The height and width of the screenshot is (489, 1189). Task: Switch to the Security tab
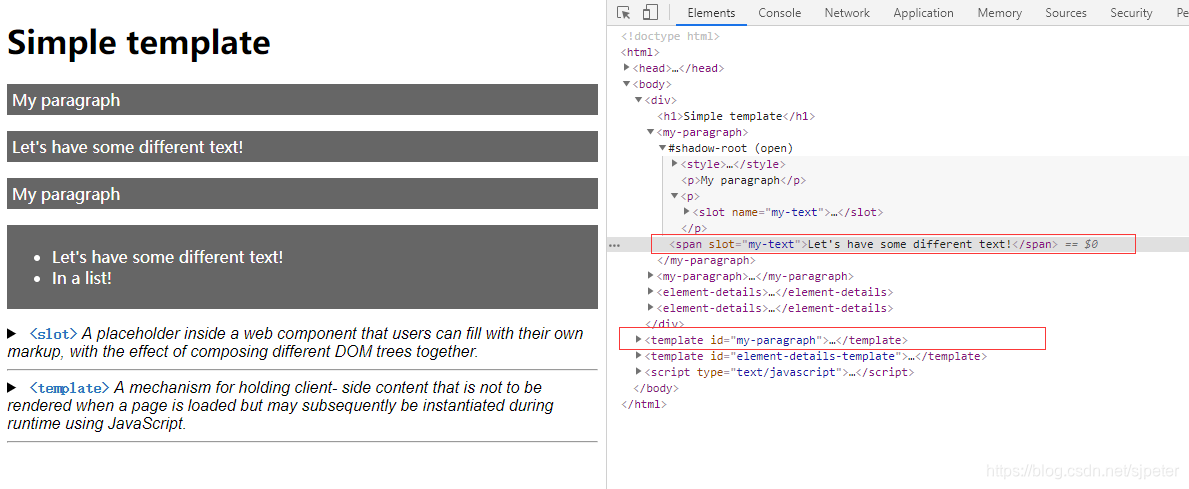click(x=1131, y=13)
